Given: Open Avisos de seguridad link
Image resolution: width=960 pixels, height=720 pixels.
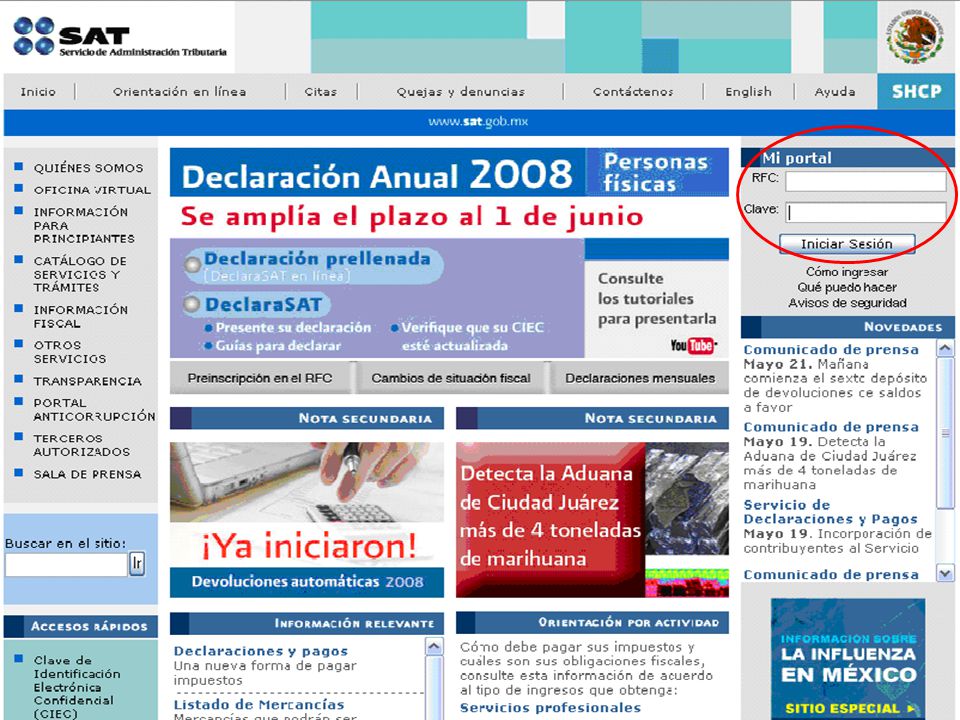Looking at the screenshot, I should click(847, 303).
